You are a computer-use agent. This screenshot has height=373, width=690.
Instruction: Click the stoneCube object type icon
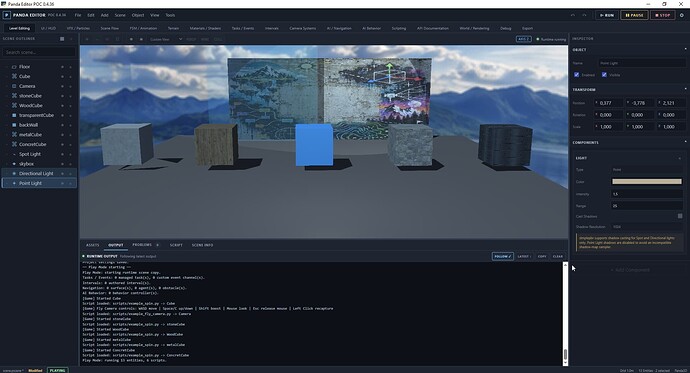coord(14,96)
